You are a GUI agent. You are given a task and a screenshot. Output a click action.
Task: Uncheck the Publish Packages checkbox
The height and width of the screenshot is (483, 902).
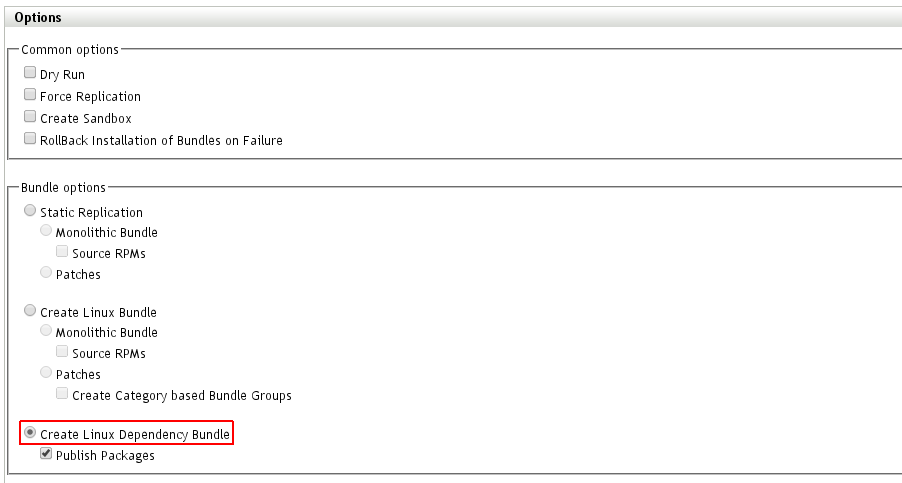click(46, 454)
